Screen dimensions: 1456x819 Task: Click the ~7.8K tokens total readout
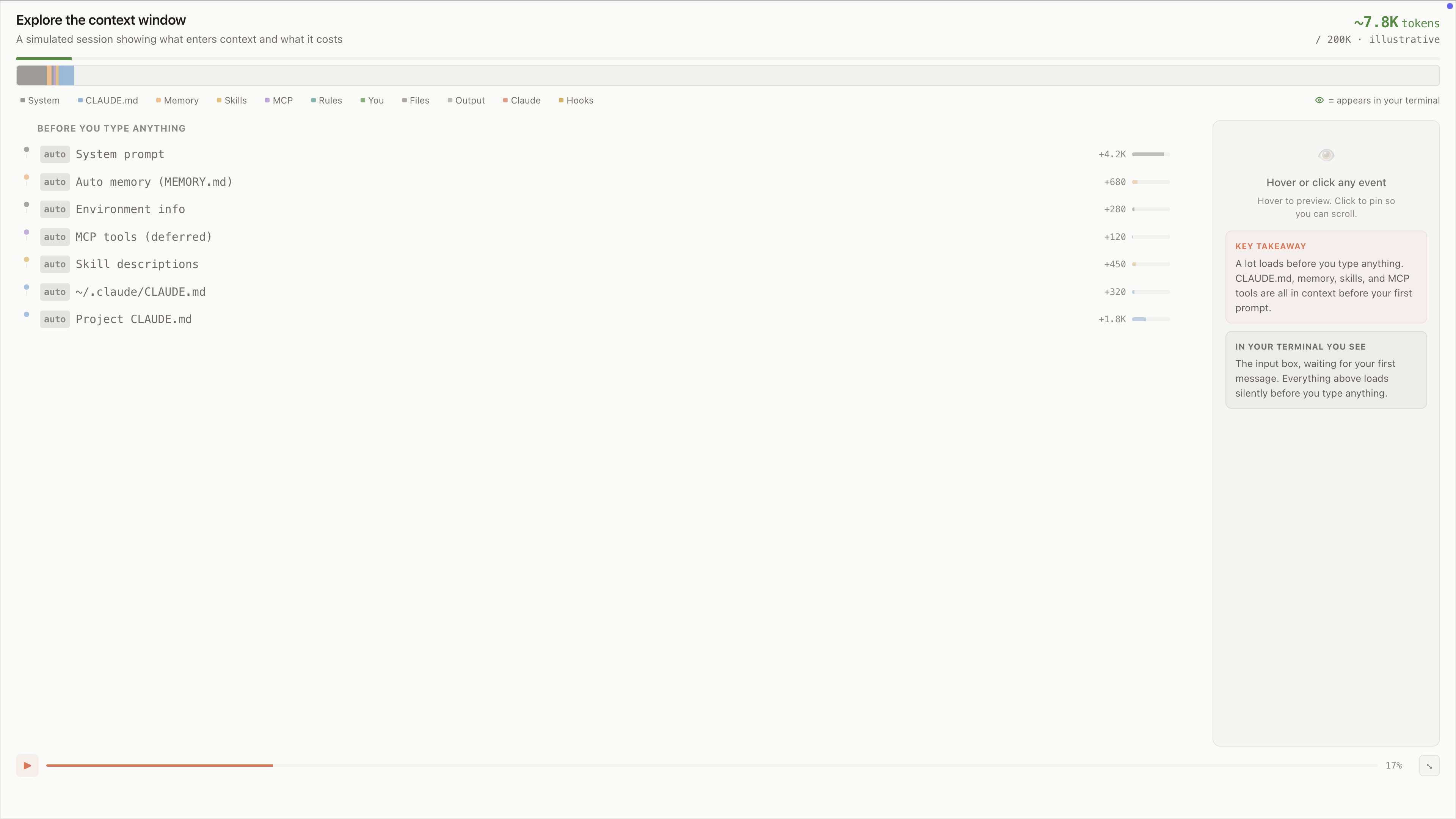[1396, 23]
